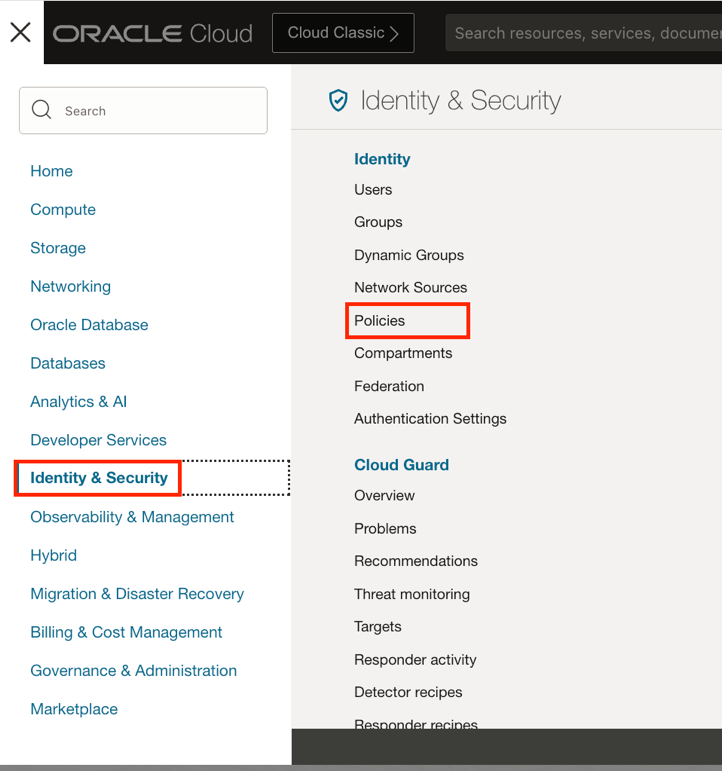Open the Users page
This screenshot has height=771, width=722.
click(x=373, y=190)
